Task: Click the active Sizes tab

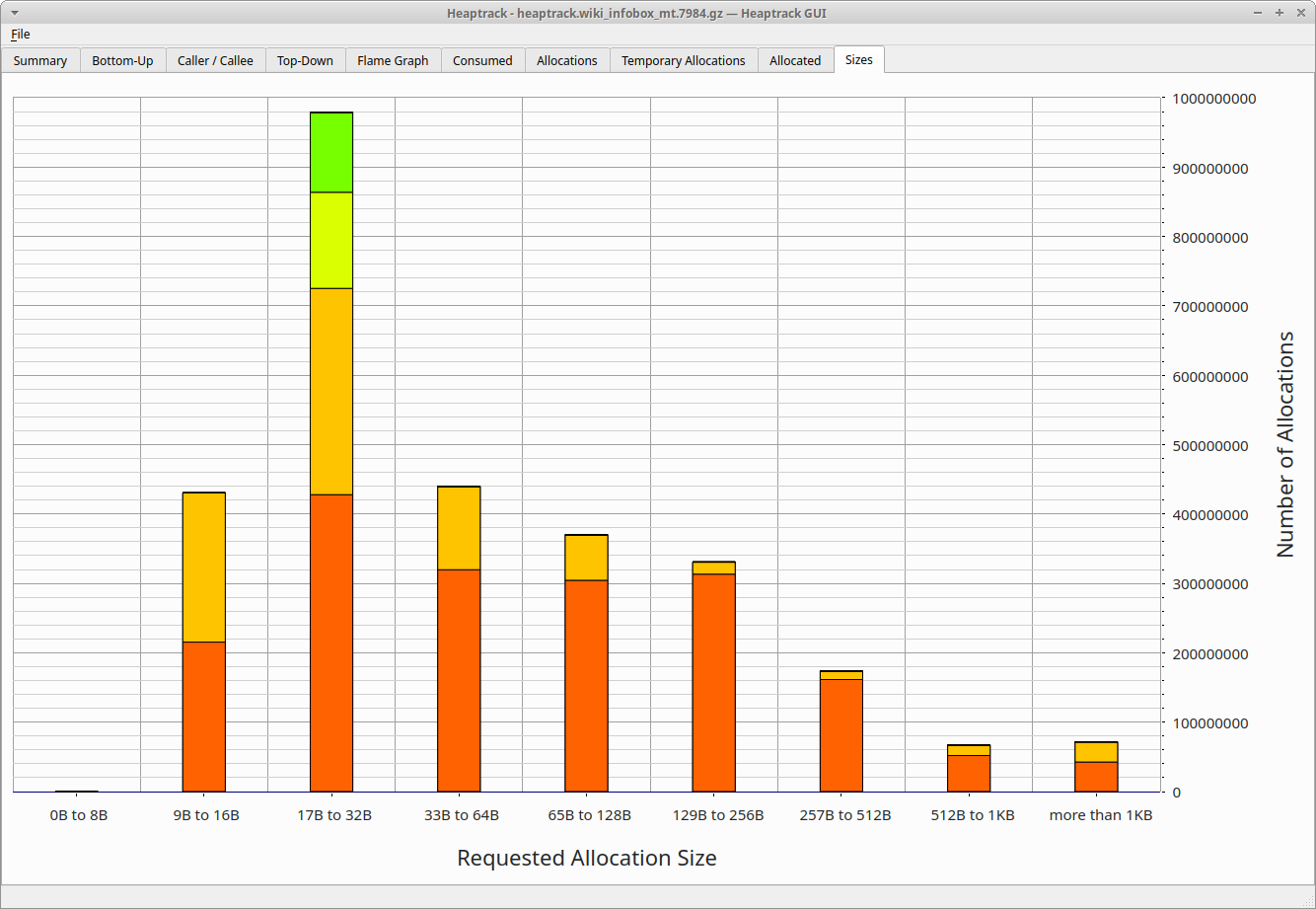Action: [x=858, y=59]
